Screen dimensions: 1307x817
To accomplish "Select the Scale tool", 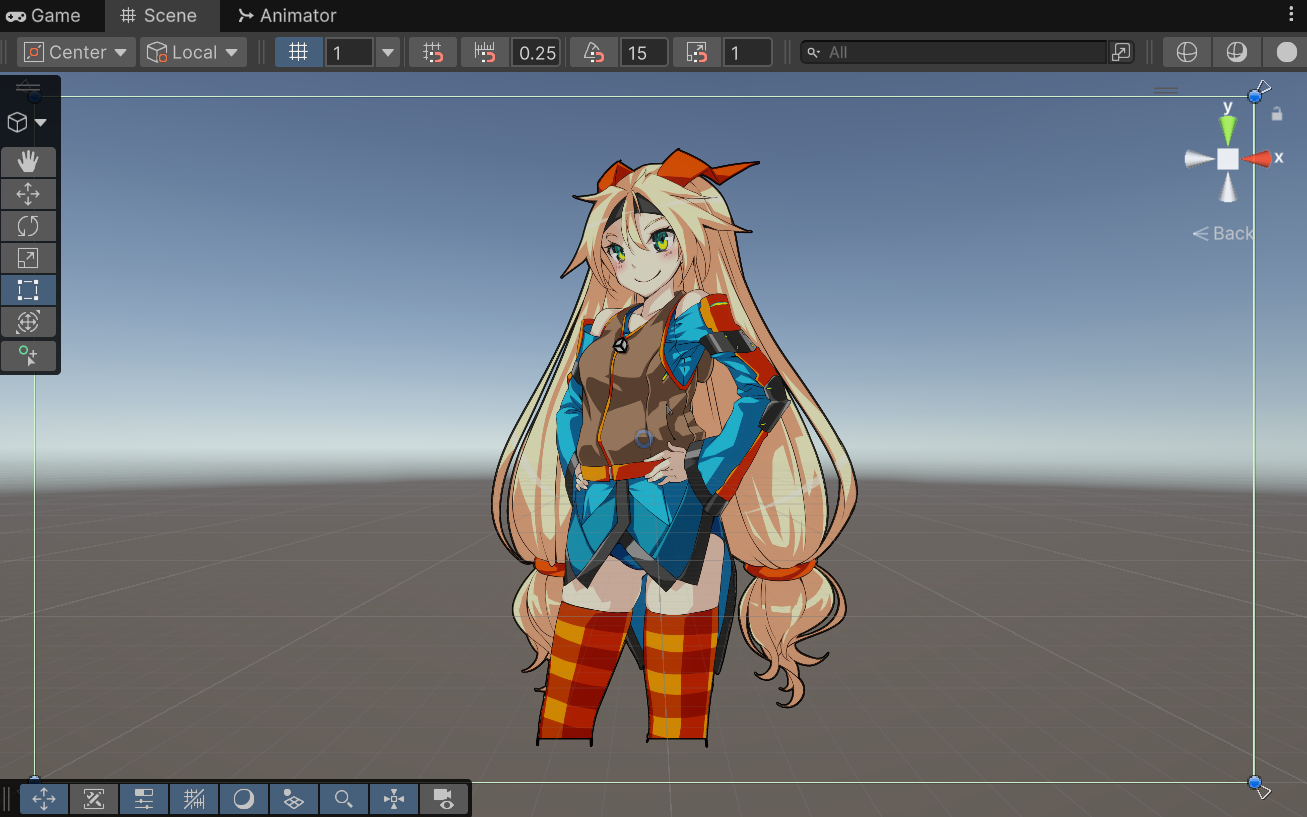I will tap(28, 258).
